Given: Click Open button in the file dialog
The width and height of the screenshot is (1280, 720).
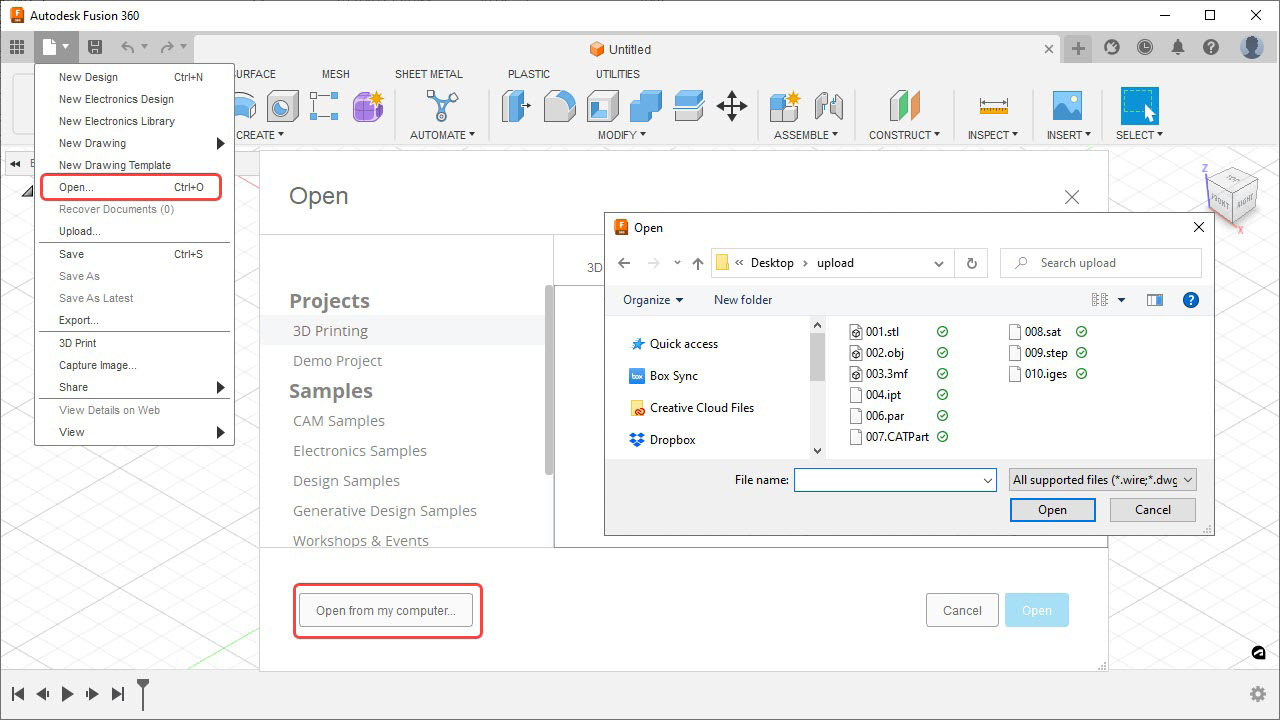Looking at the screenshot, I should tap(1052, 509).
